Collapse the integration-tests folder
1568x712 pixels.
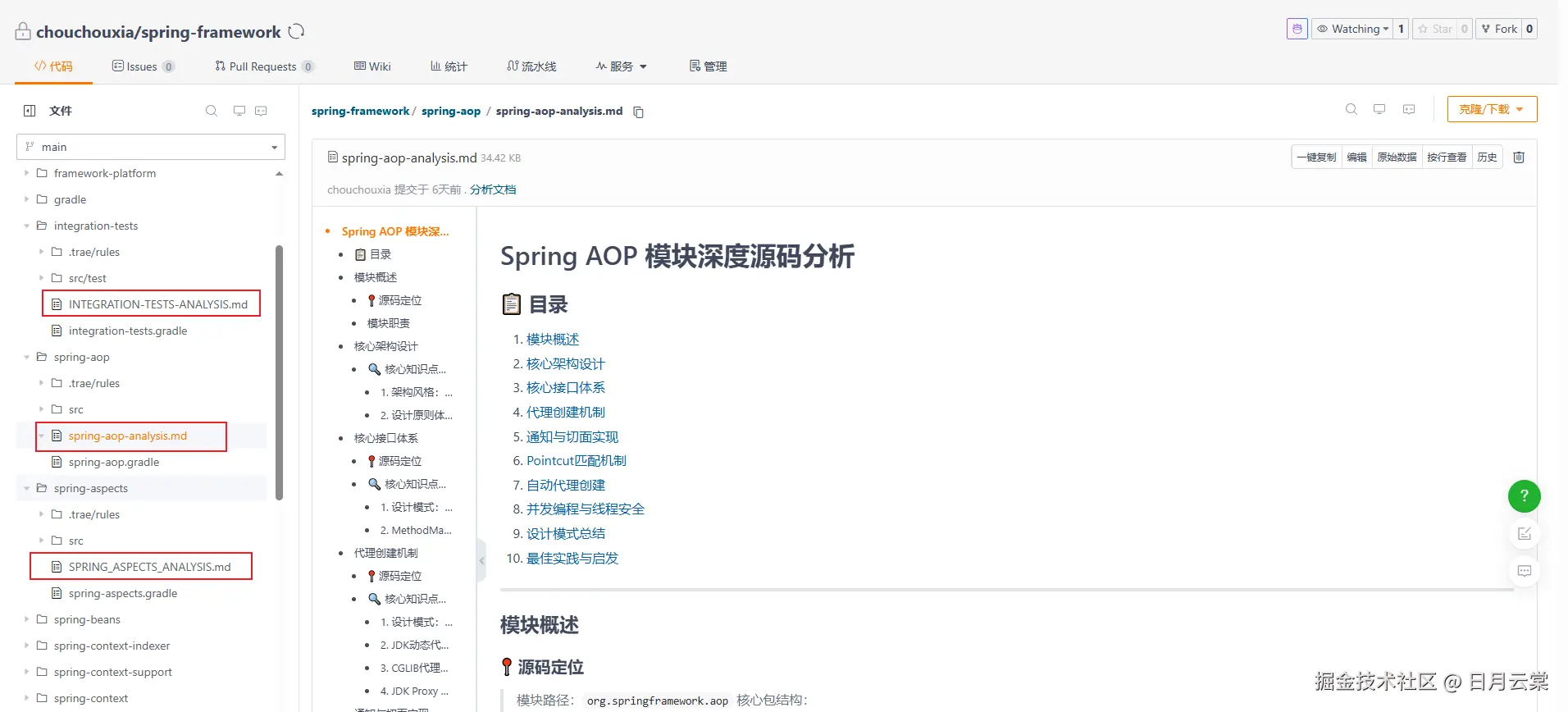(x=26, y=226)
